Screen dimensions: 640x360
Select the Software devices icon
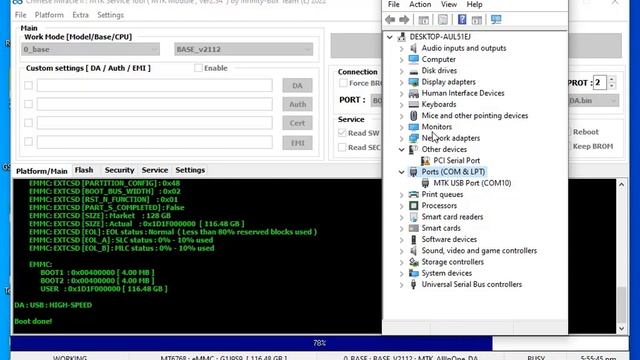click(x=413, y=240)
